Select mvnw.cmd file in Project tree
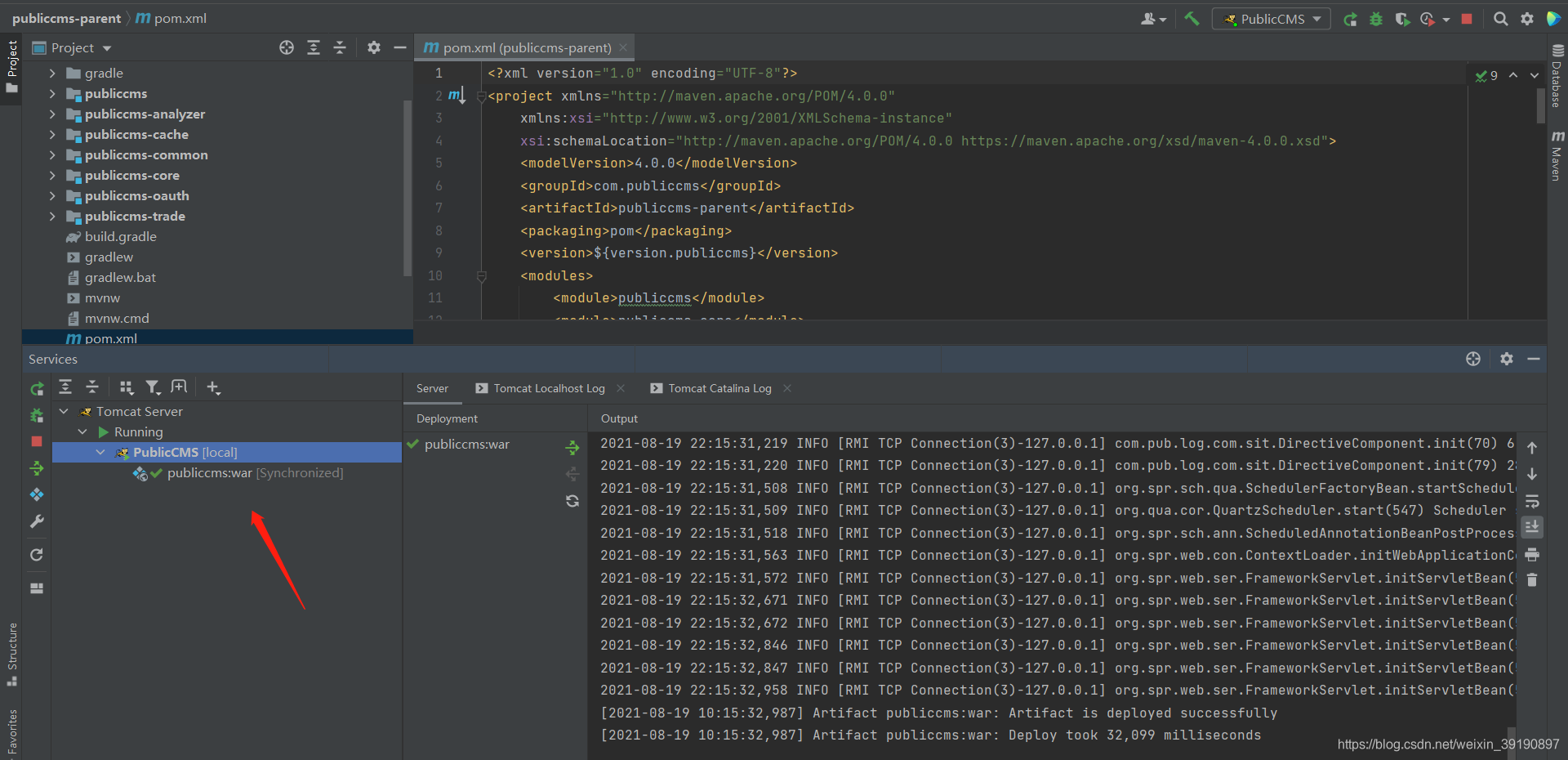 click(x=117, y=318)
